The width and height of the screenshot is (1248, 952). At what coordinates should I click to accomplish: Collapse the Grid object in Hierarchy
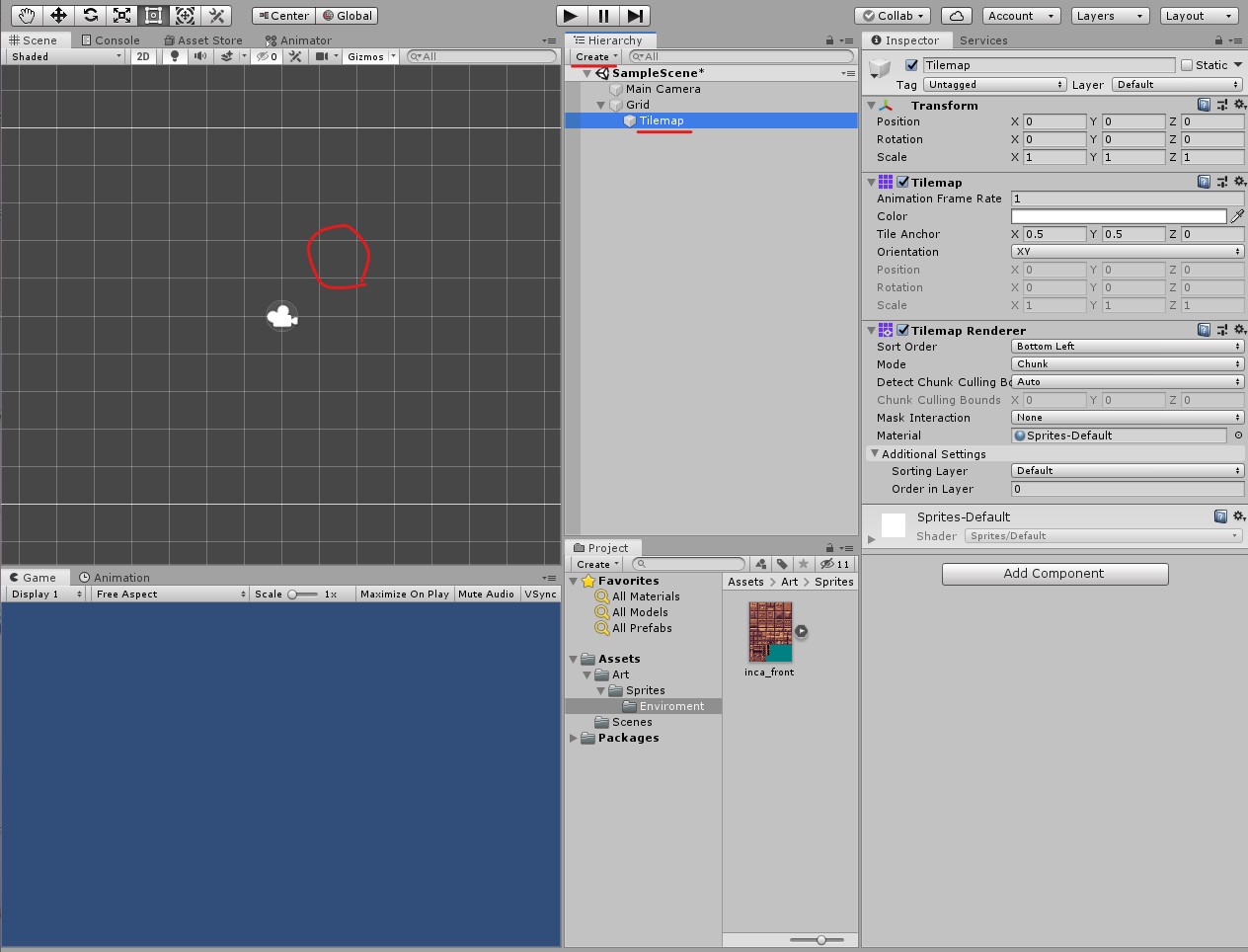pyautogui.click(x=600, y=105)
